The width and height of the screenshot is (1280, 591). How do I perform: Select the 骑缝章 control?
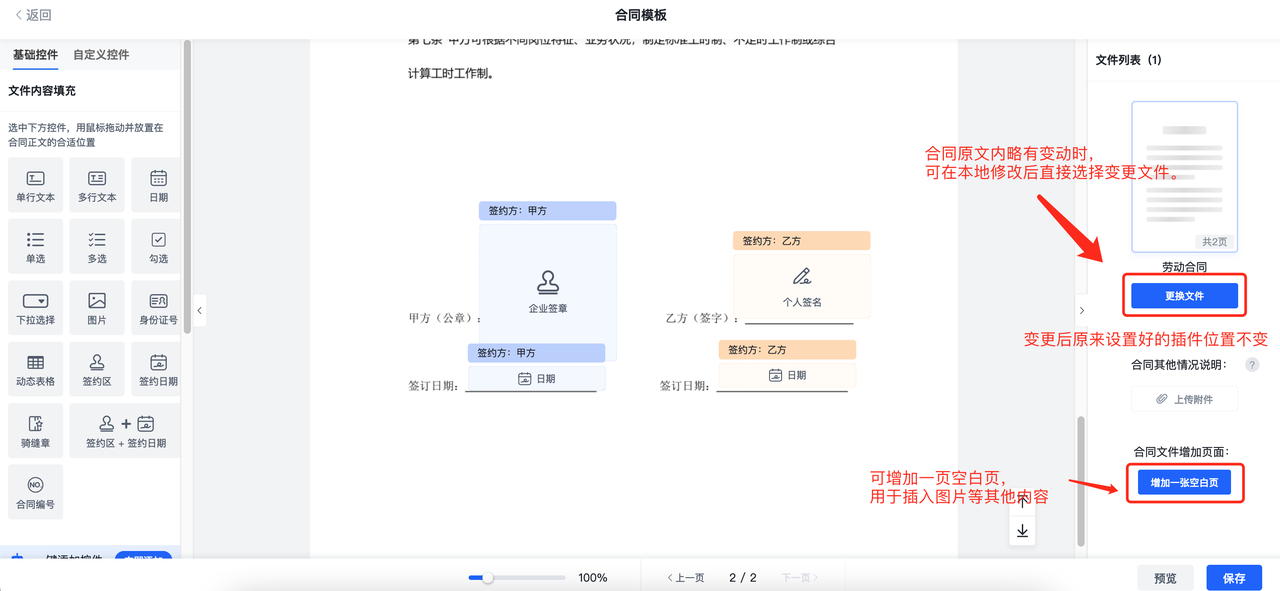click(x=35, y=430)
